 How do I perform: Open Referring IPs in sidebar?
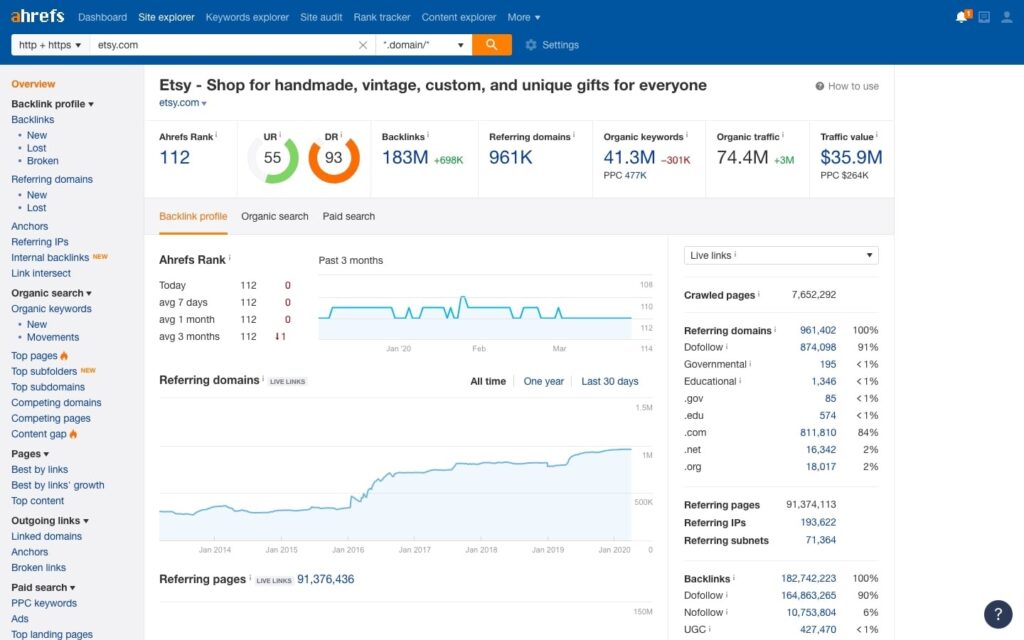click(40, 242)
